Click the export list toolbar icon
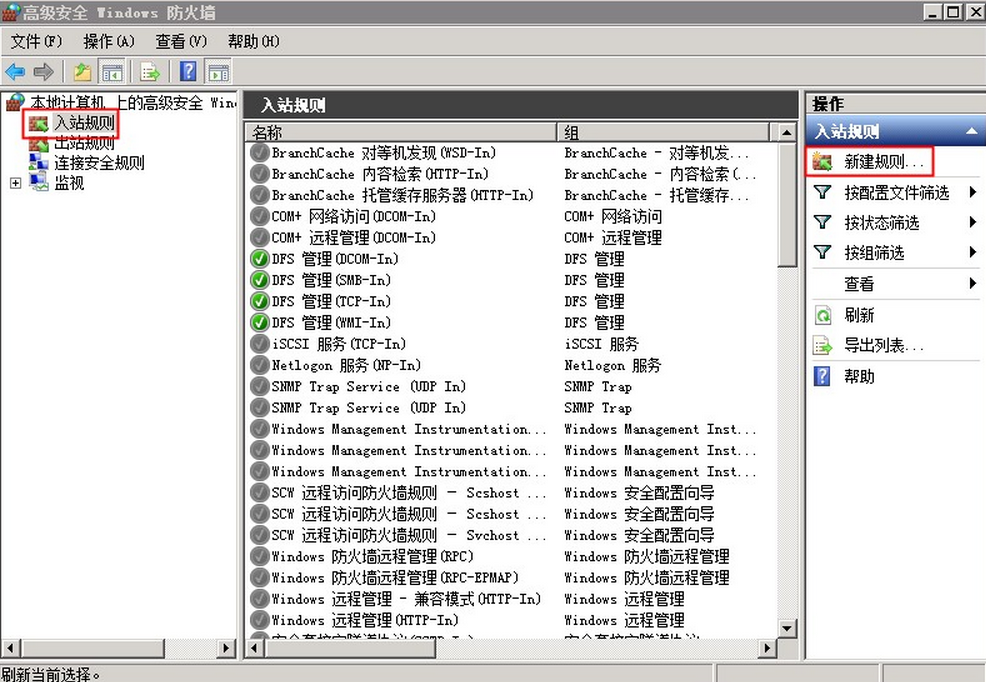986x682 pixels. tap(150, 72)
